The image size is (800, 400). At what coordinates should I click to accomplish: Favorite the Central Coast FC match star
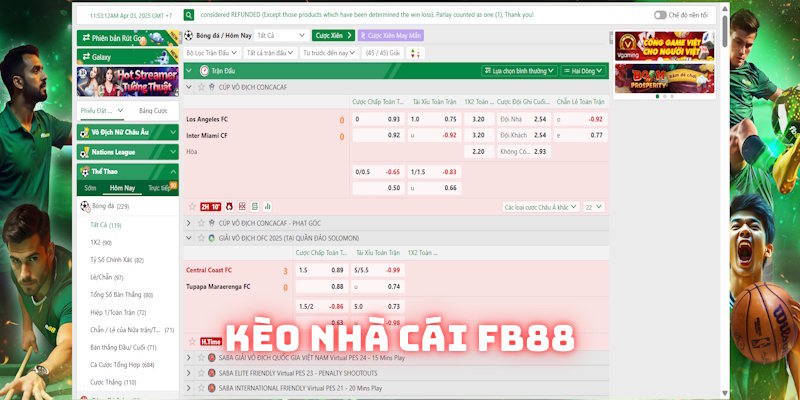click(192, 341)
